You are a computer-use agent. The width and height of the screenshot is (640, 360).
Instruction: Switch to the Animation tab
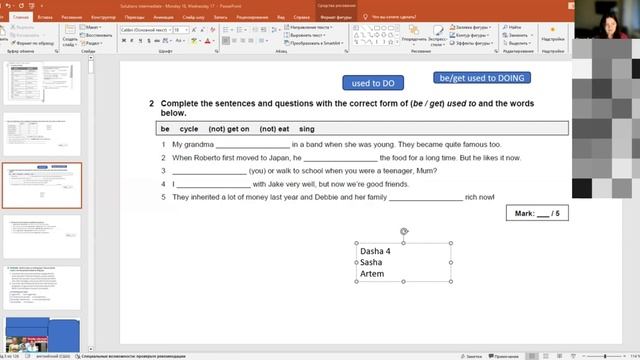point(163,17)
